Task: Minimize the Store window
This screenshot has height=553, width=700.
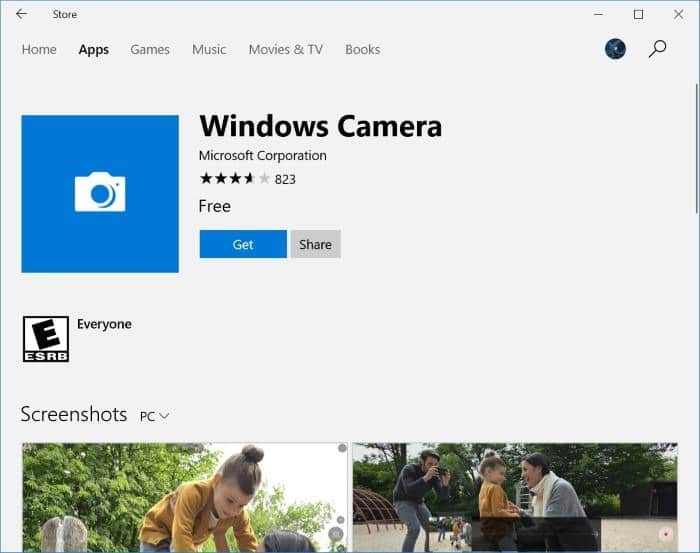Action: pos(598,14)
